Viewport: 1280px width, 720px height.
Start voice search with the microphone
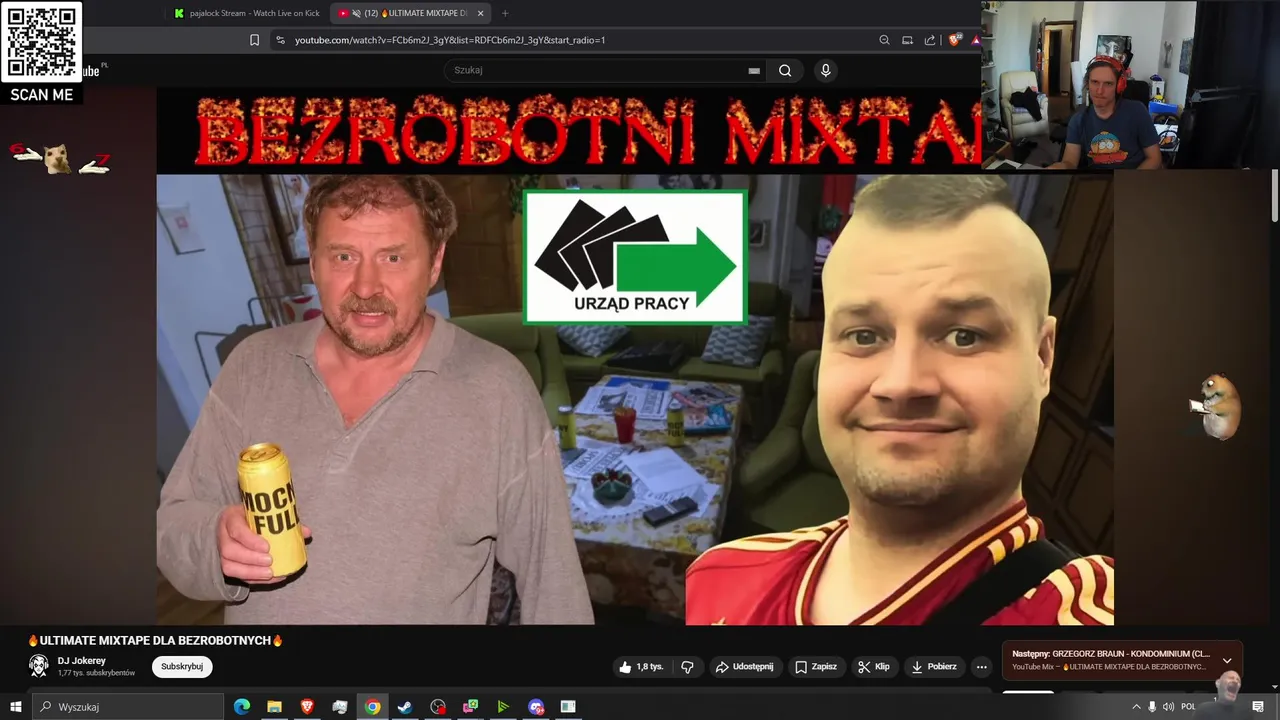(825, 70)
